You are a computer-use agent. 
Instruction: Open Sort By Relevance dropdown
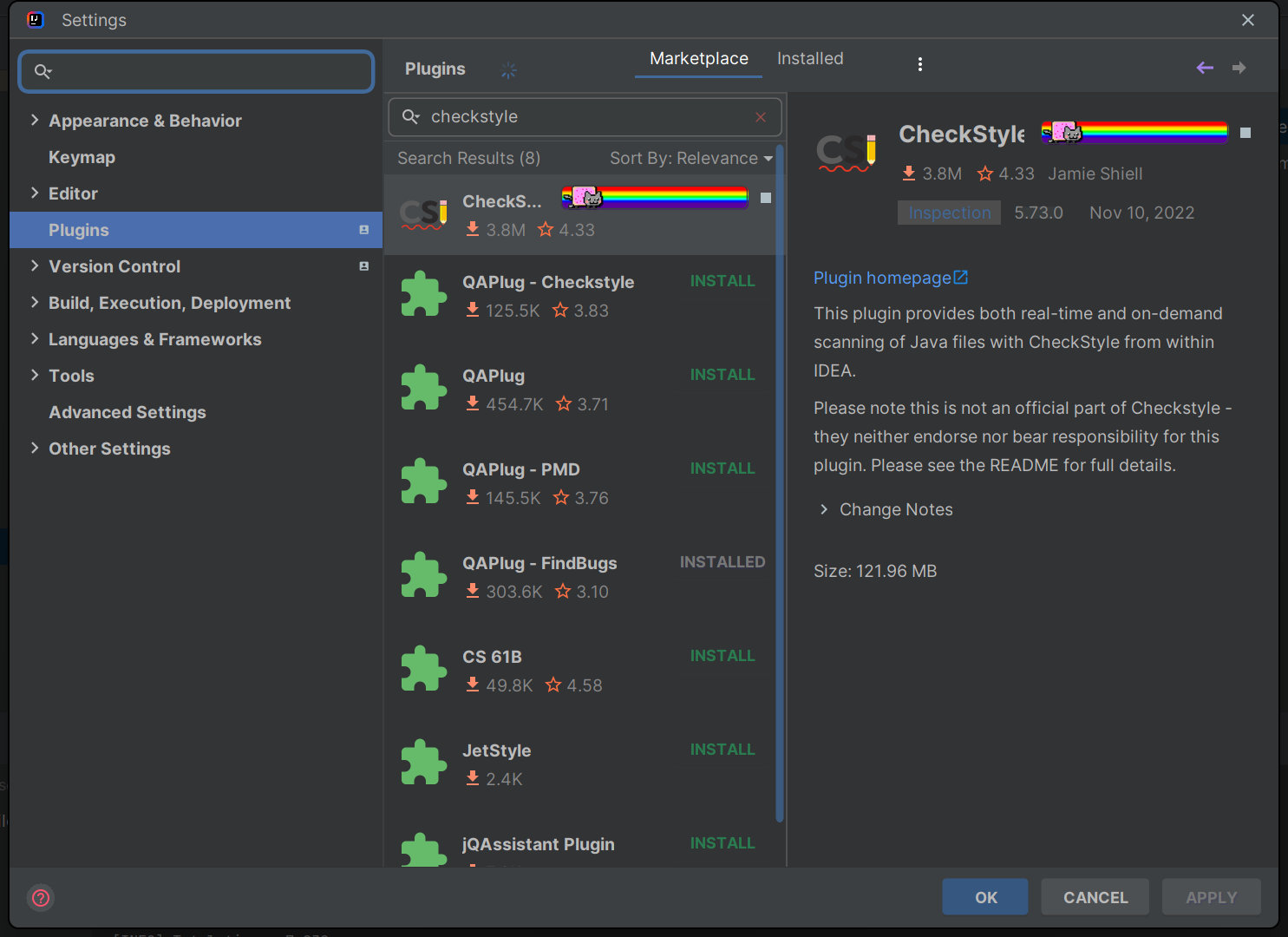(x=690, y=158)
